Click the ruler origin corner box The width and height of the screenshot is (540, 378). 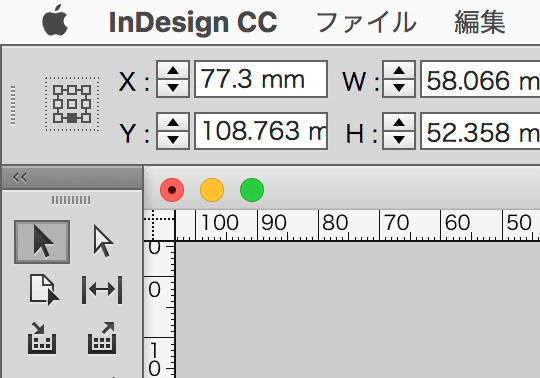(x=159, y=225)
